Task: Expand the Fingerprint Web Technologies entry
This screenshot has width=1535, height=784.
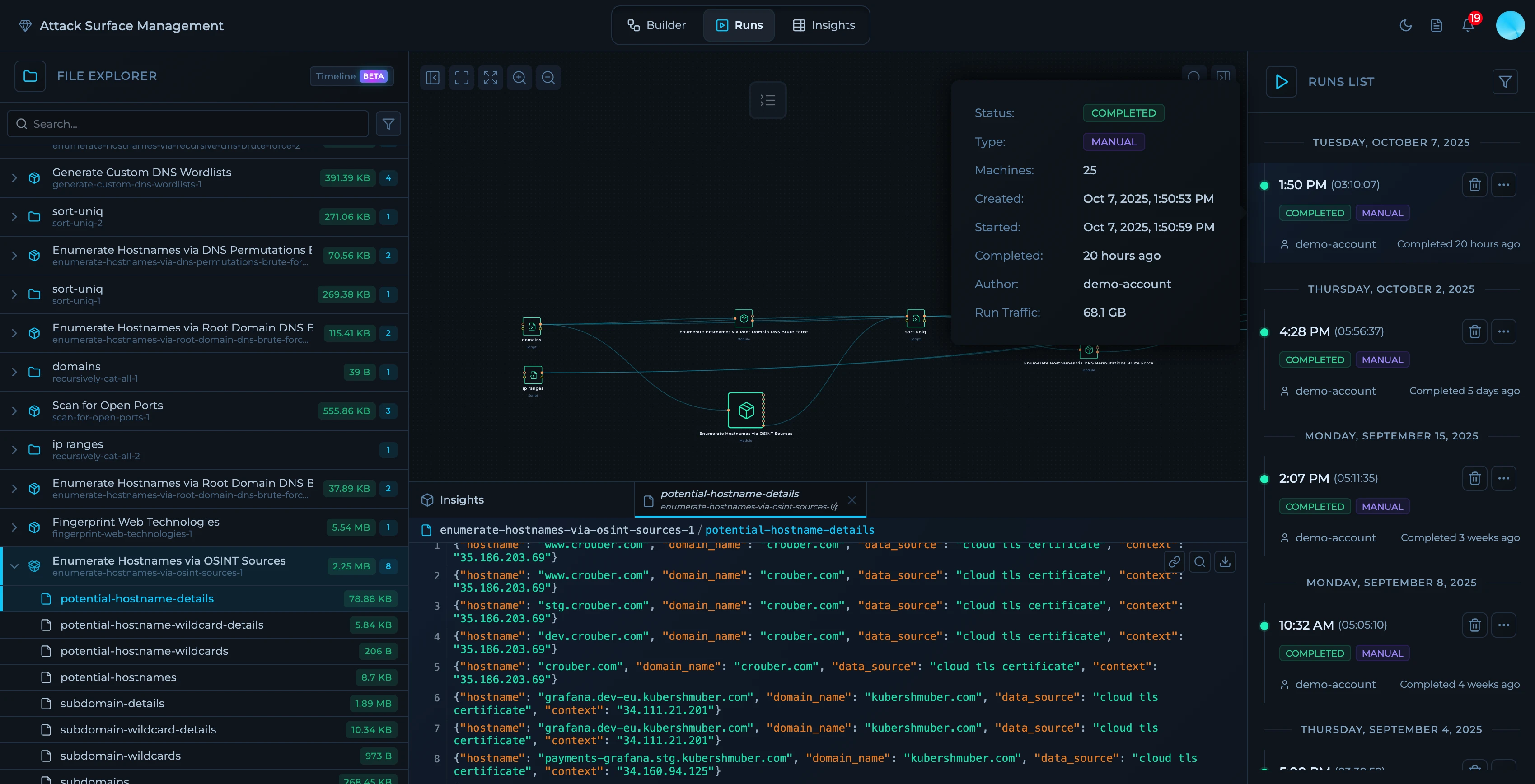Action: click(x=14, y=527)
